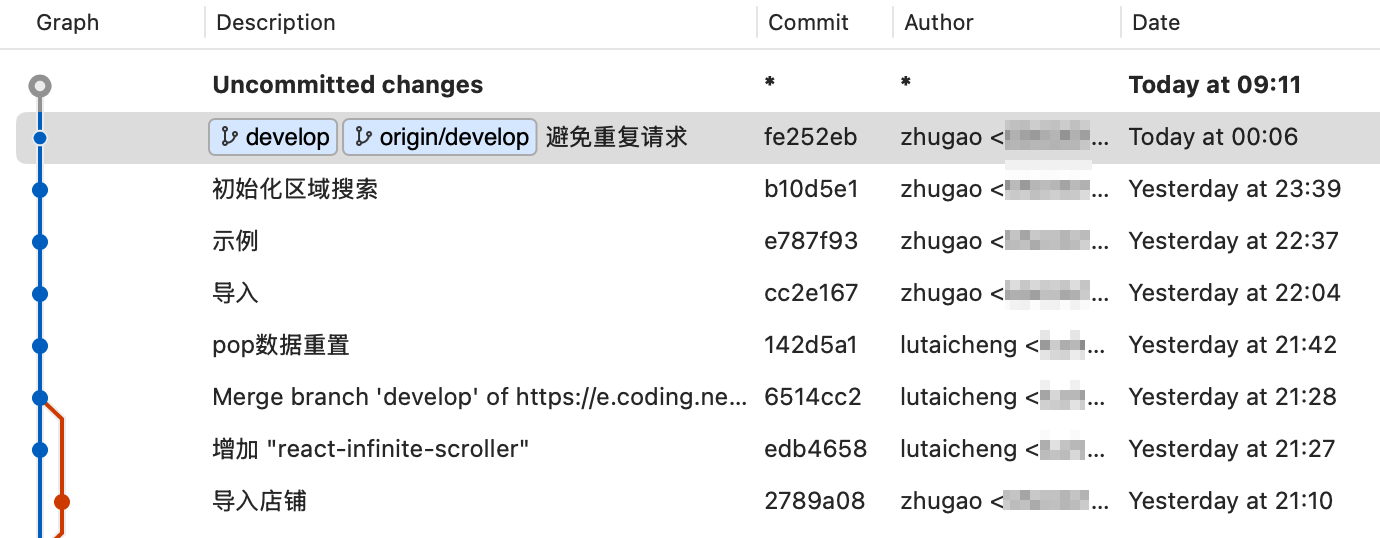
Task: Click graph node for pop数据重置 commit
Action: pos(40,345)
